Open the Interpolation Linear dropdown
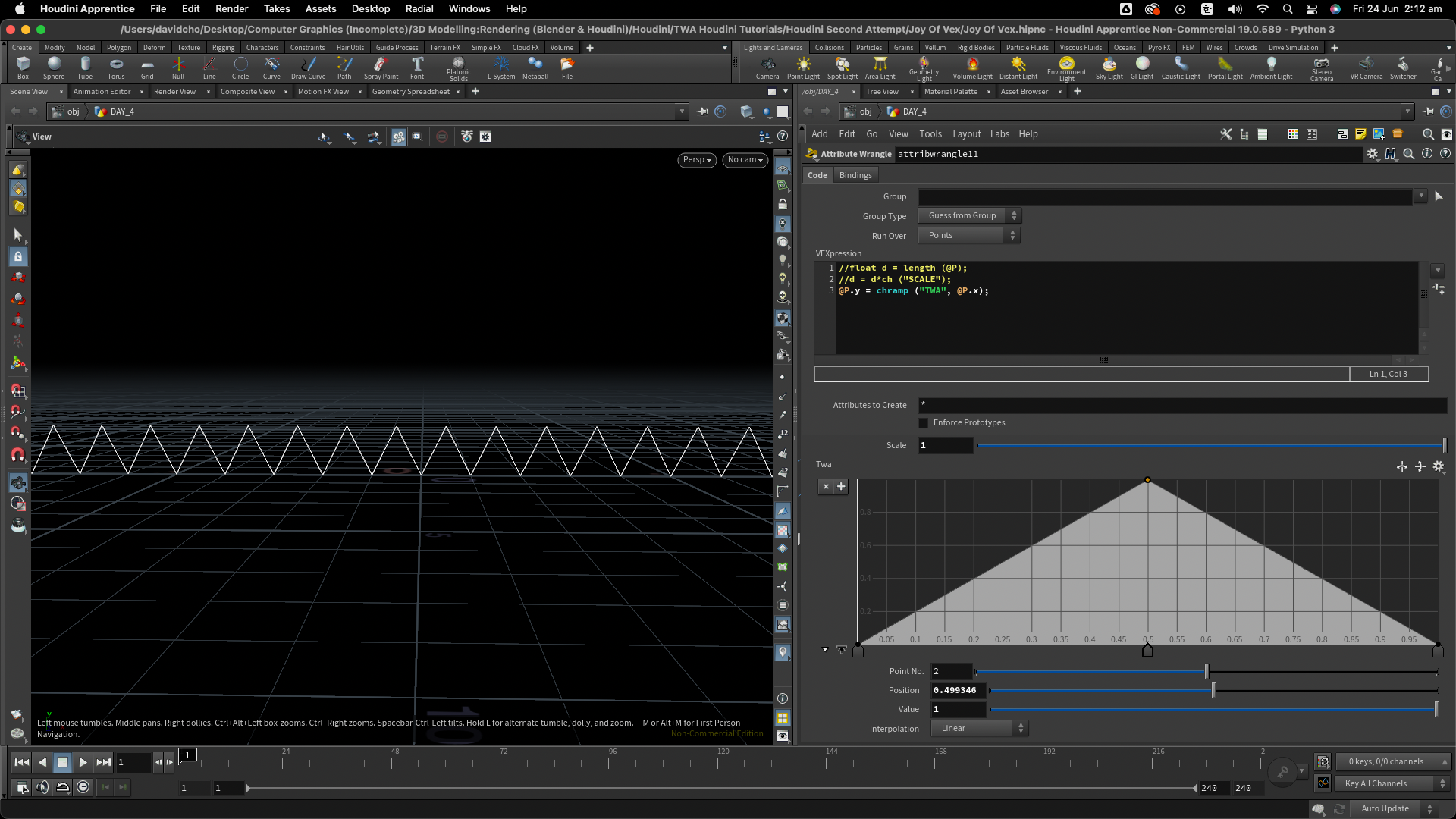This screenshot has height=819, width=1456. (x=980, y=729)
